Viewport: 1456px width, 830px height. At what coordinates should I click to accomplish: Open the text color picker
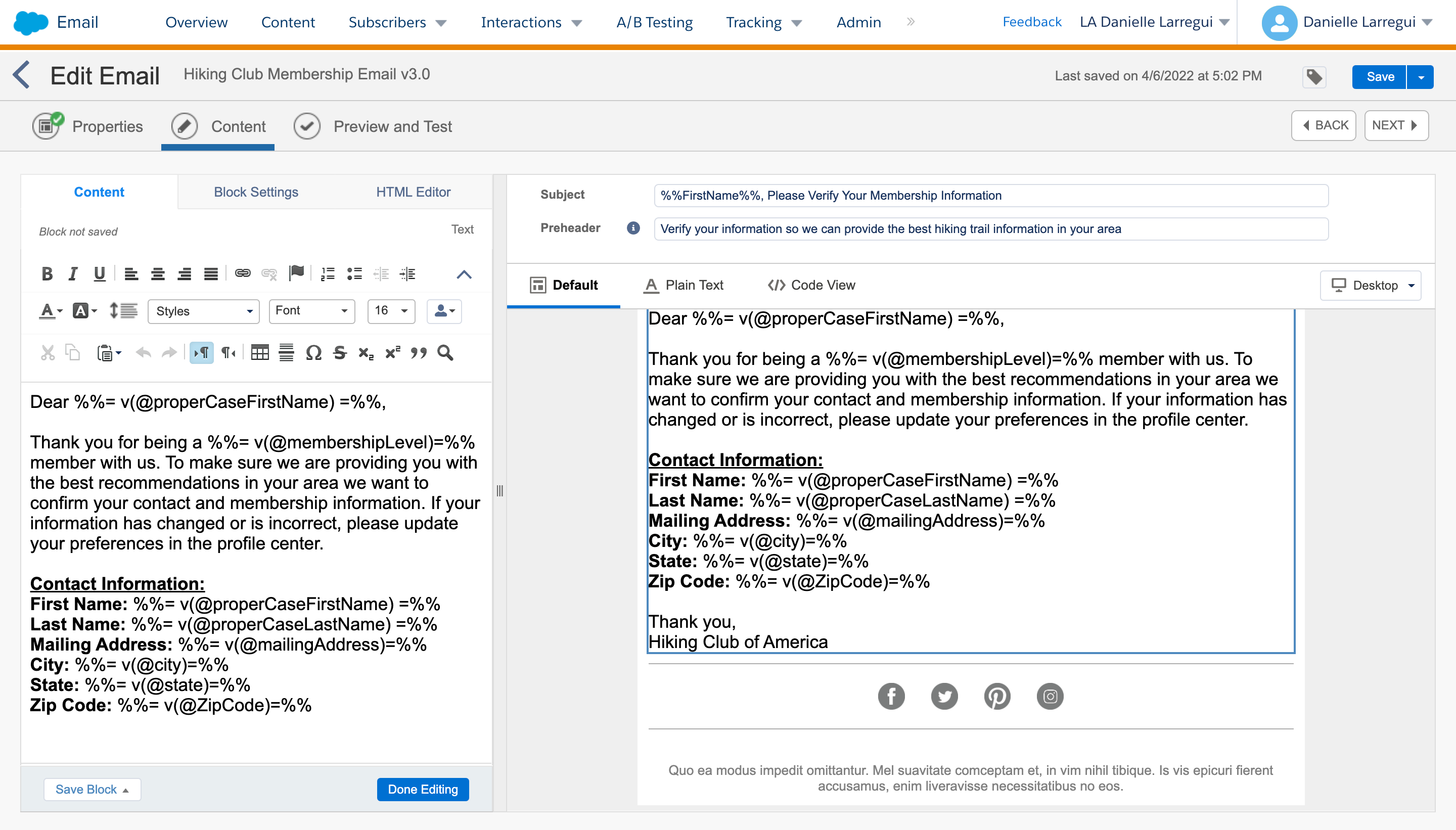coord(49,311)
